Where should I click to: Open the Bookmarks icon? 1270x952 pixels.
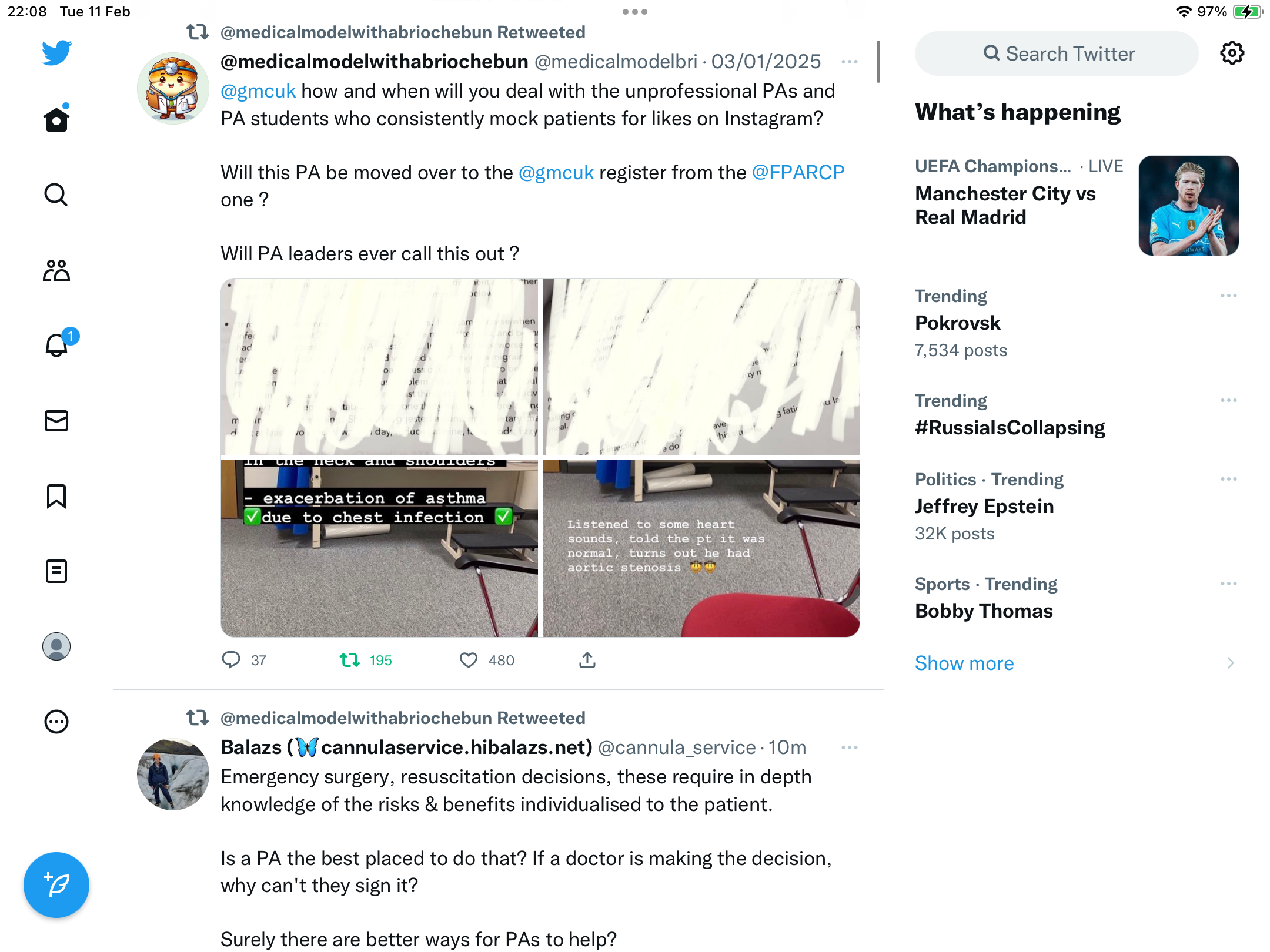pos(56,496)
